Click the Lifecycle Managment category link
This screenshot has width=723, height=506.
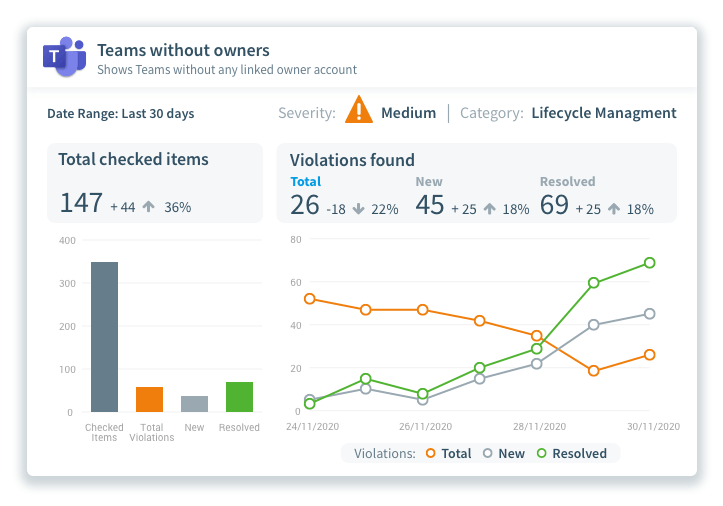point(604,113)
